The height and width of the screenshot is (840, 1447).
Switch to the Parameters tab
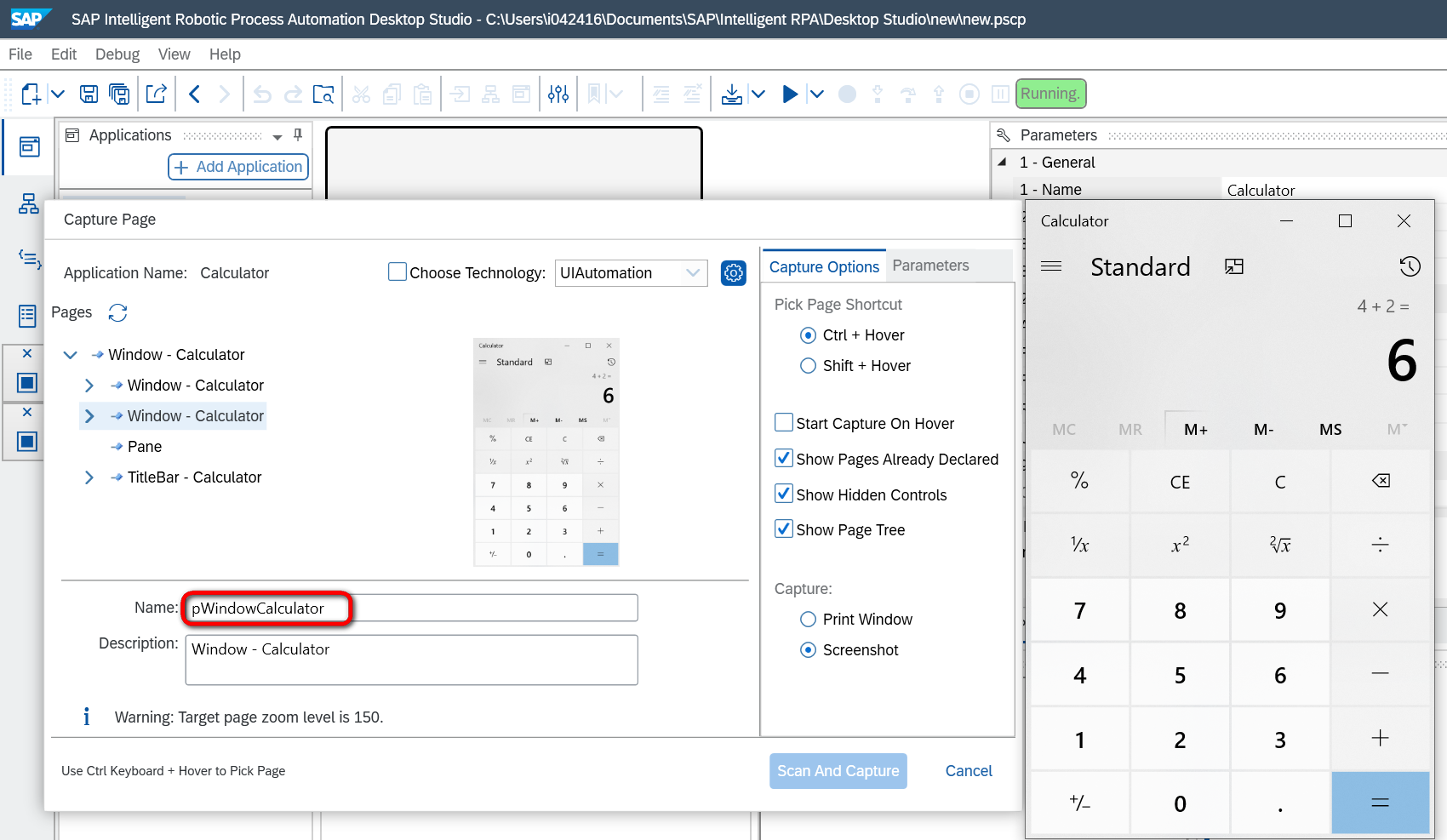[x=930, y=266]
